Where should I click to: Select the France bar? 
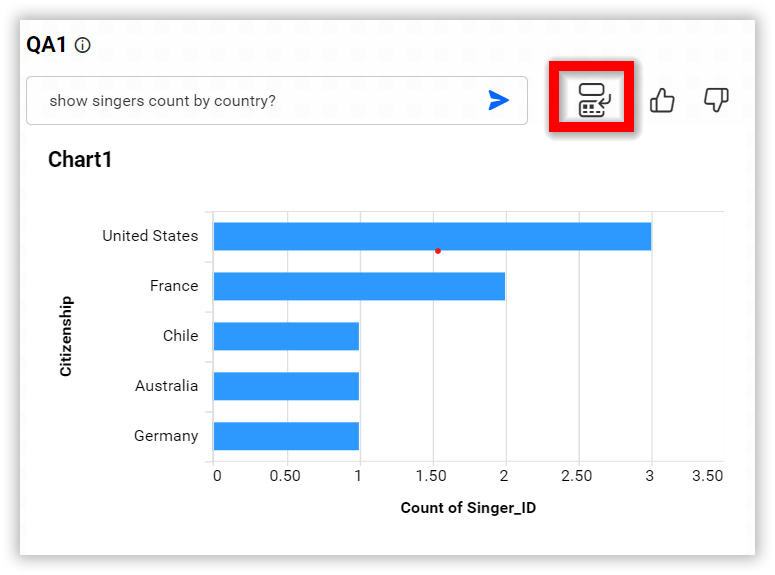click(x=359, y=286)
